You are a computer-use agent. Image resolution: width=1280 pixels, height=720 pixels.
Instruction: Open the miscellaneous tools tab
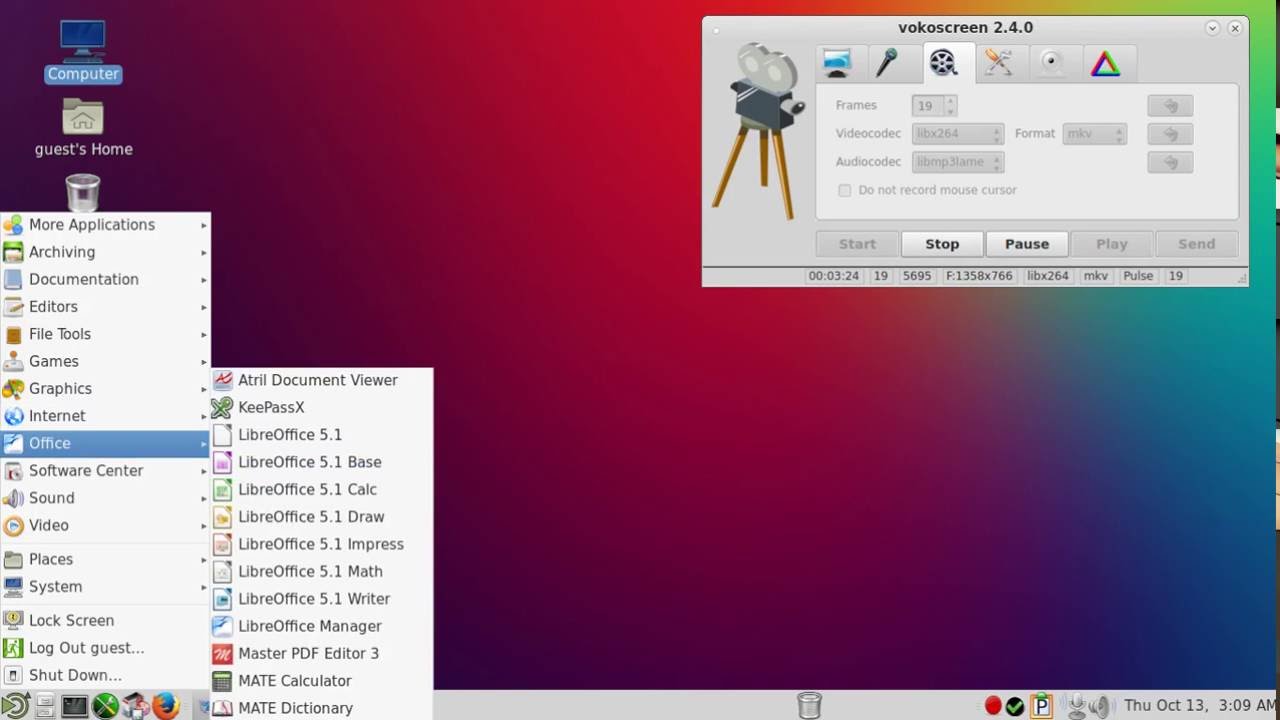point(998,63)
